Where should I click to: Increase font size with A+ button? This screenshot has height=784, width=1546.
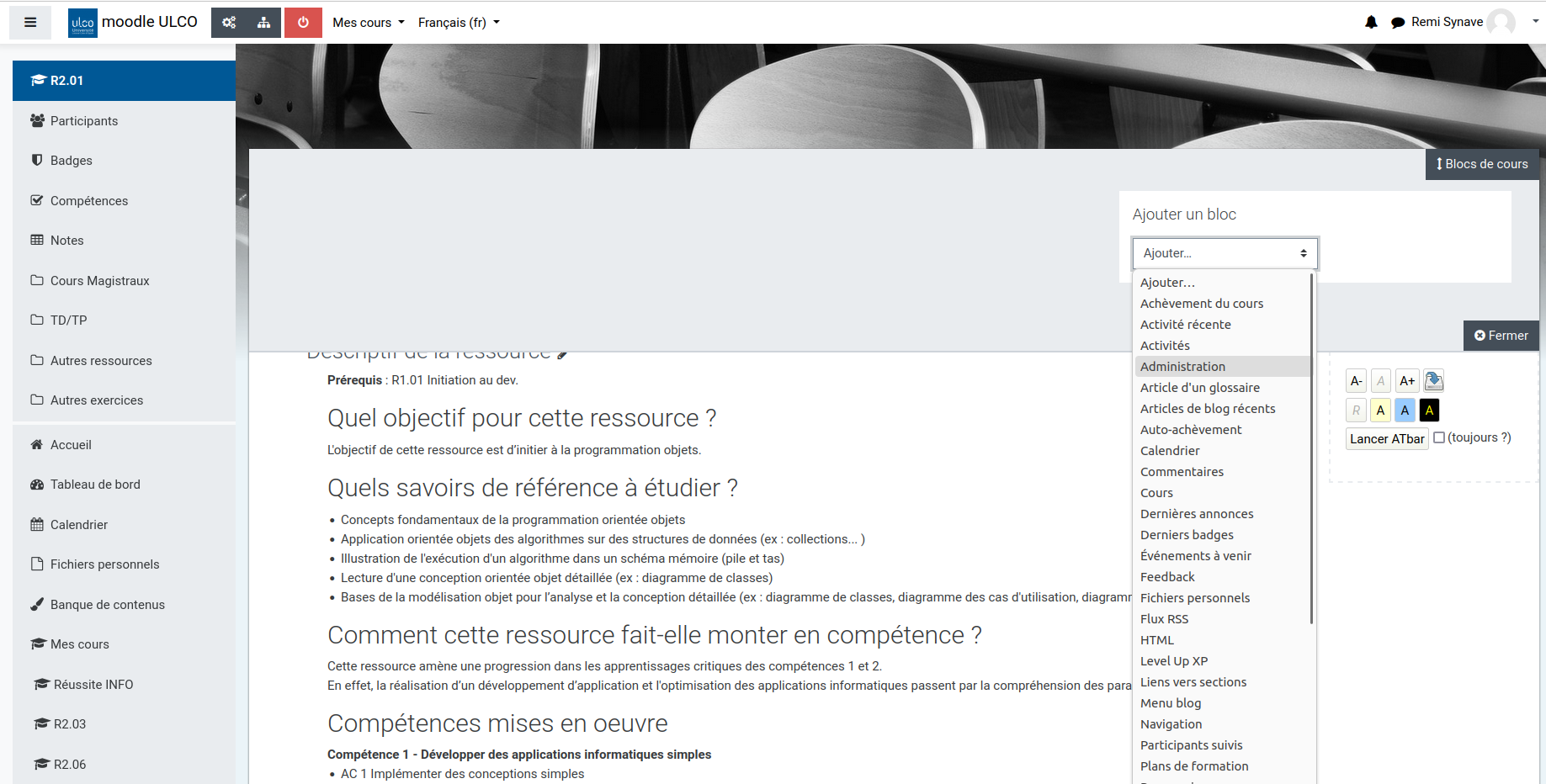(x=1407, y=381)
